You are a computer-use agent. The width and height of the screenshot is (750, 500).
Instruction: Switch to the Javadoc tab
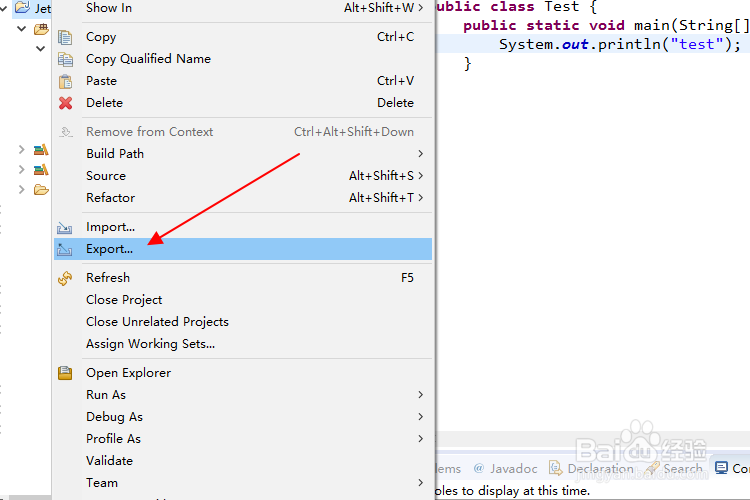coord(505,468)
